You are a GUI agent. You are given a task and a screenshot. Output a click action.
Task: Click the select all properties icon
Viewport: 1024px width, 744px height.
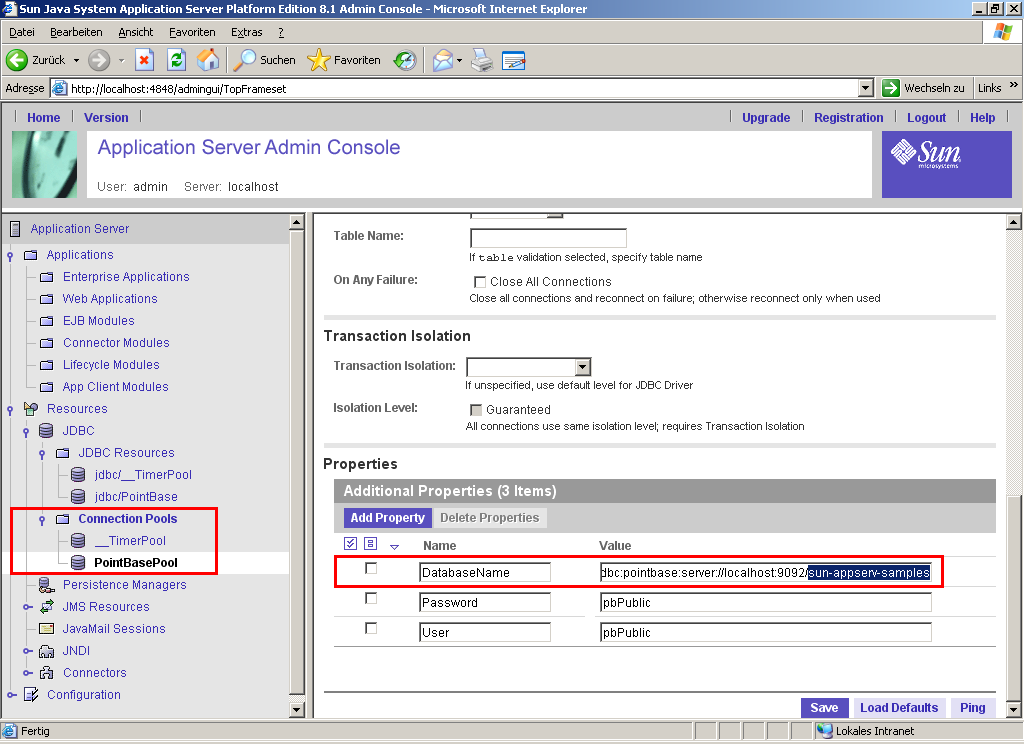351,543
